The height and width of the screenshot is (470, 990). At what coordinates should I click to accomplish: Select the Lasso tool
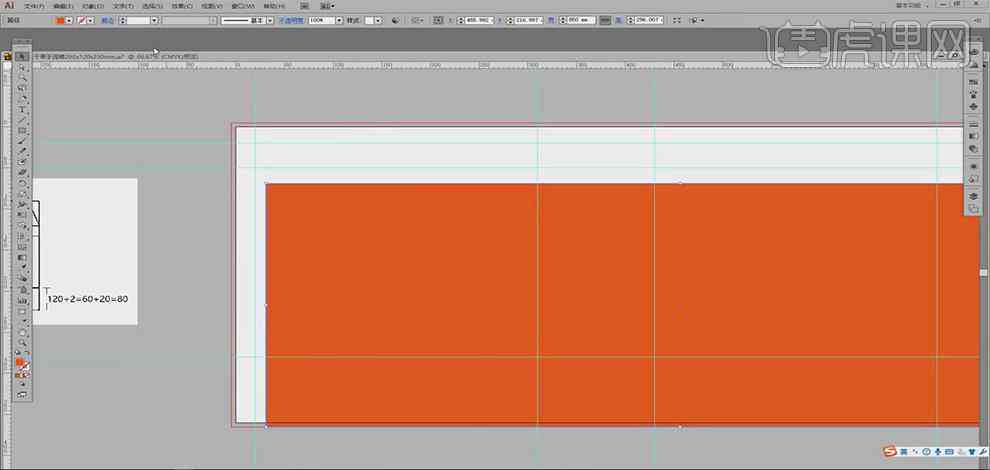pyautogui.click(x=22, y=88)
